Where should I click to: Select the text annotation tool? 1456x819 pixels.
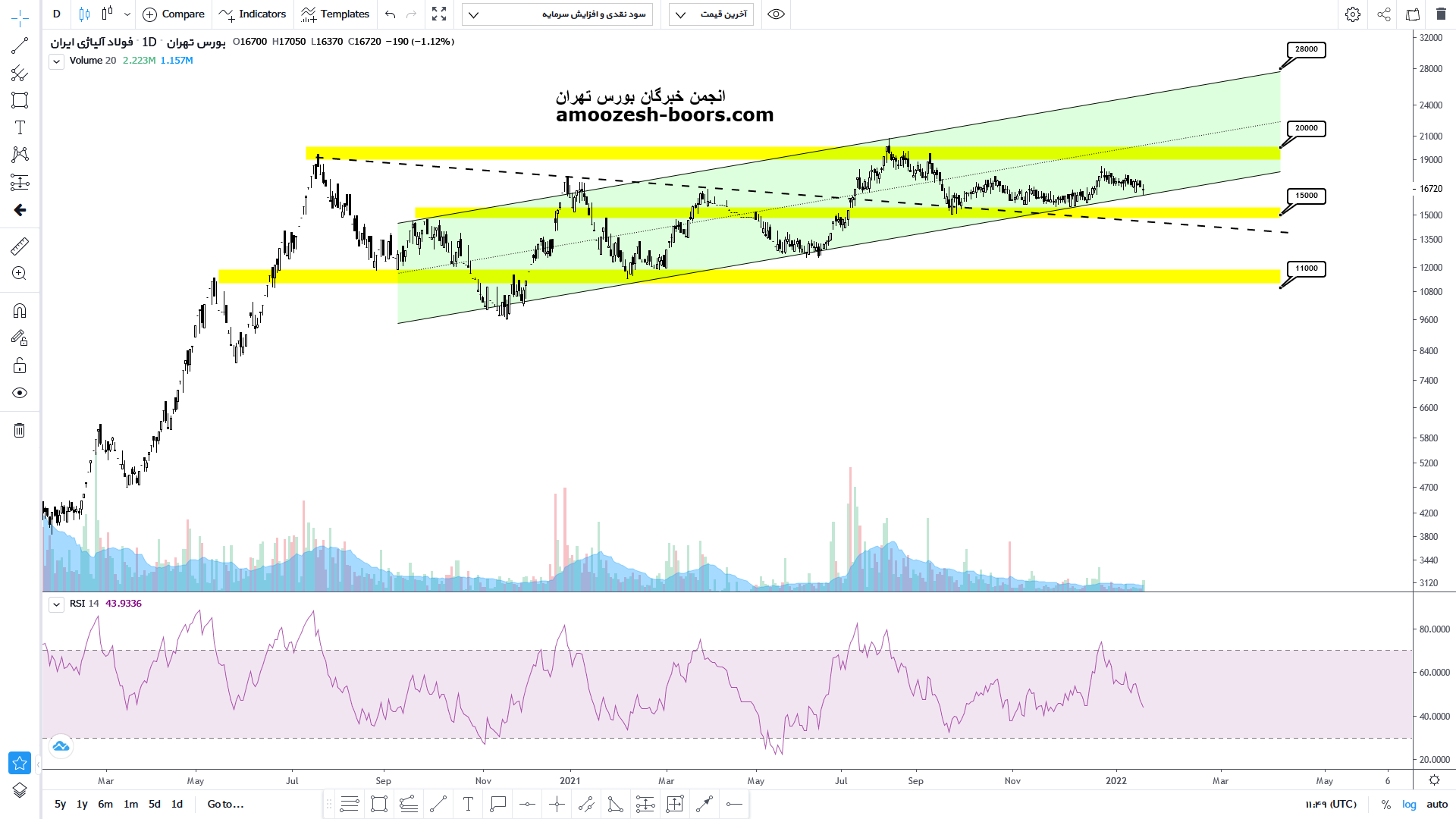[20, 127]
